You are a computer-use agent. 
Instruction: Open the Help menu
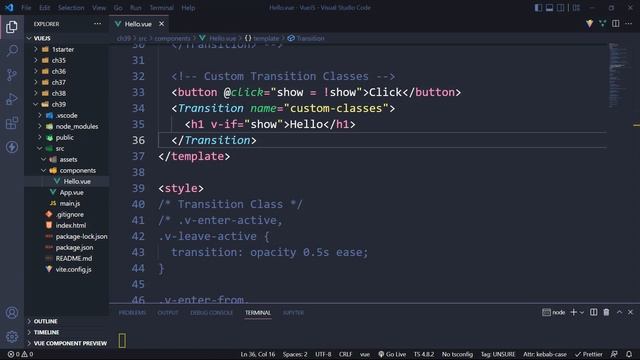(x=188, y=8)
